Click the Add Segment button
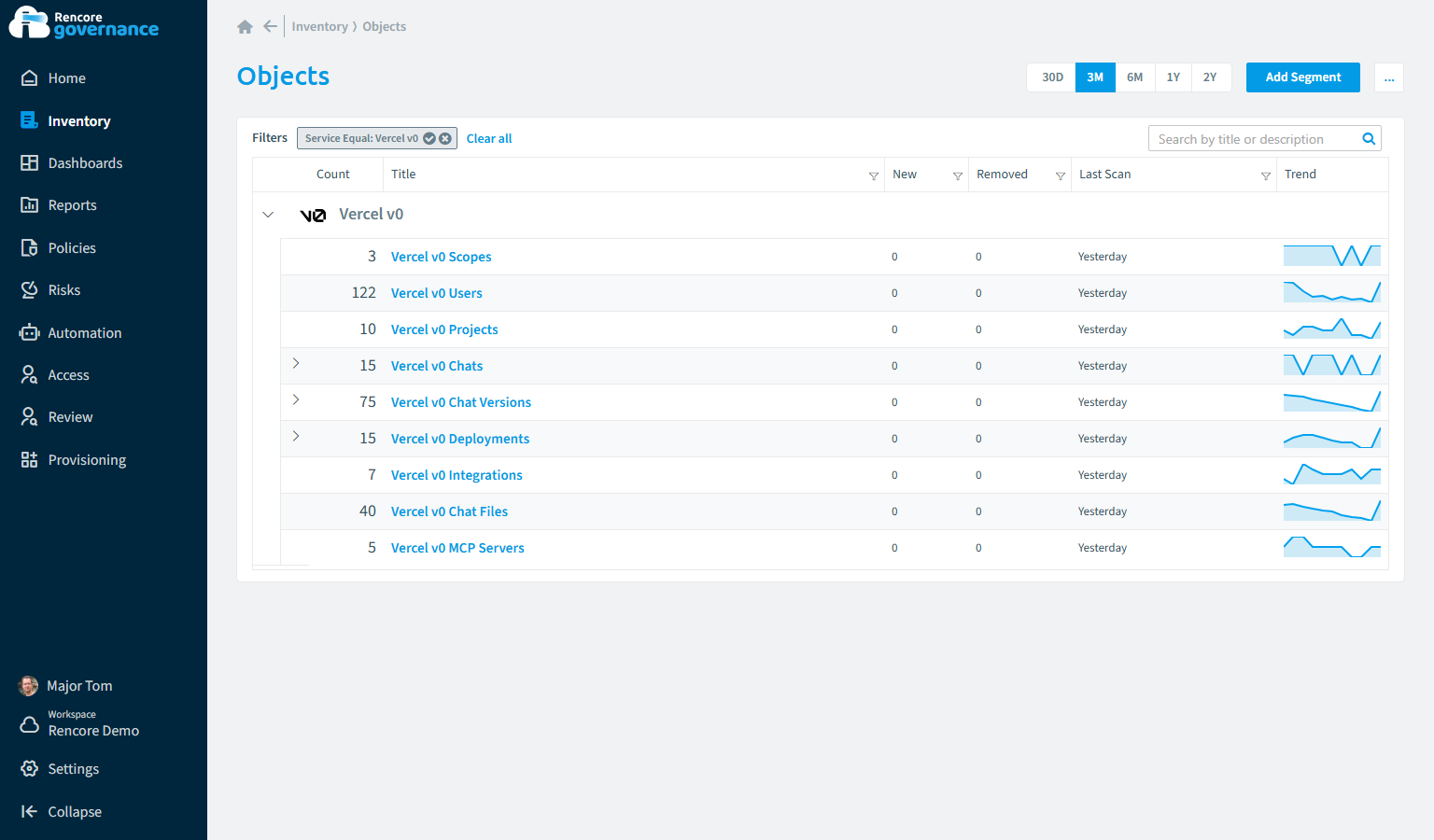 tap(1303, 77)
